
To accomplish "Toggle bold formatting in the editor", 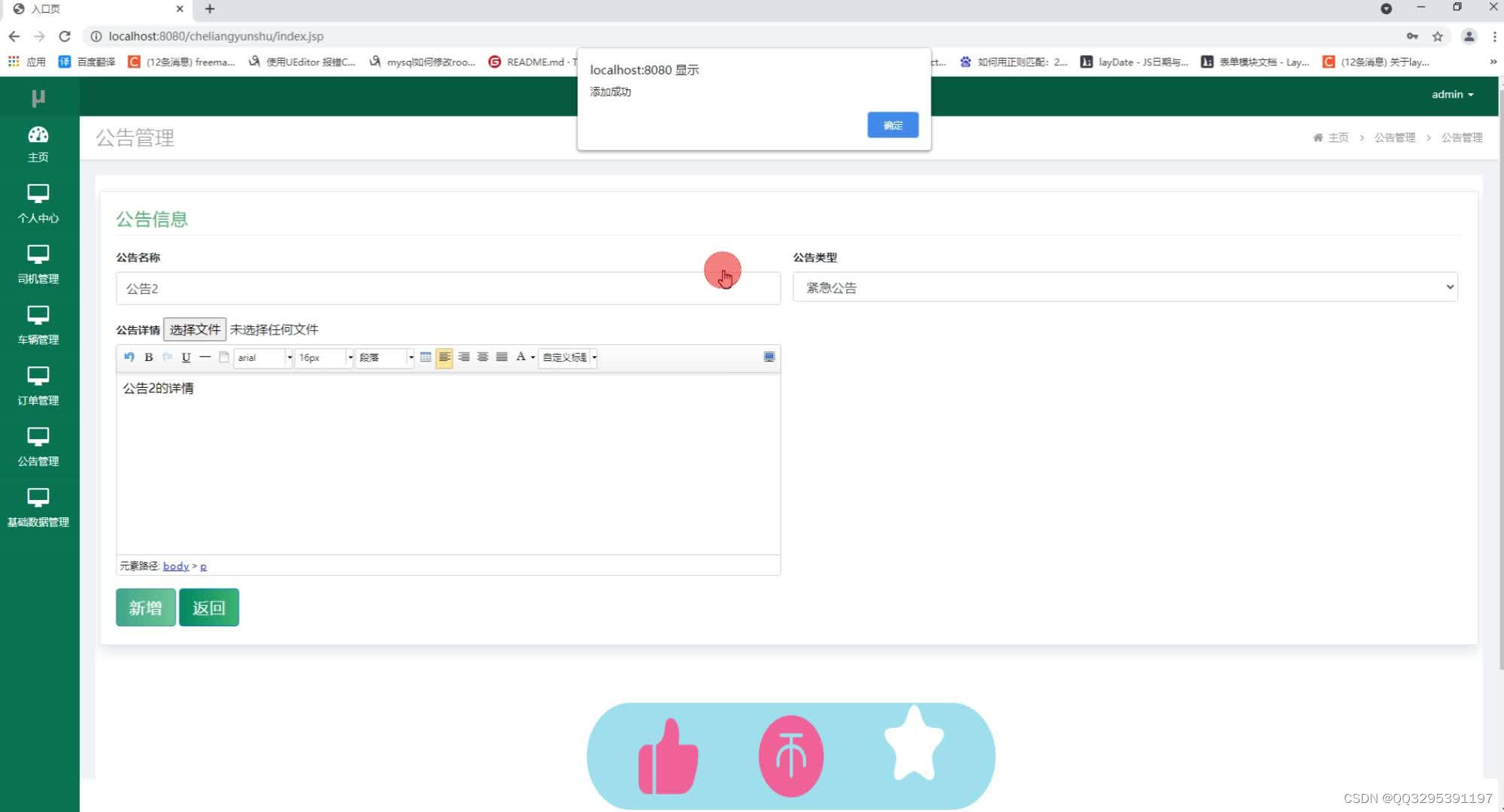I will point(149,357).
